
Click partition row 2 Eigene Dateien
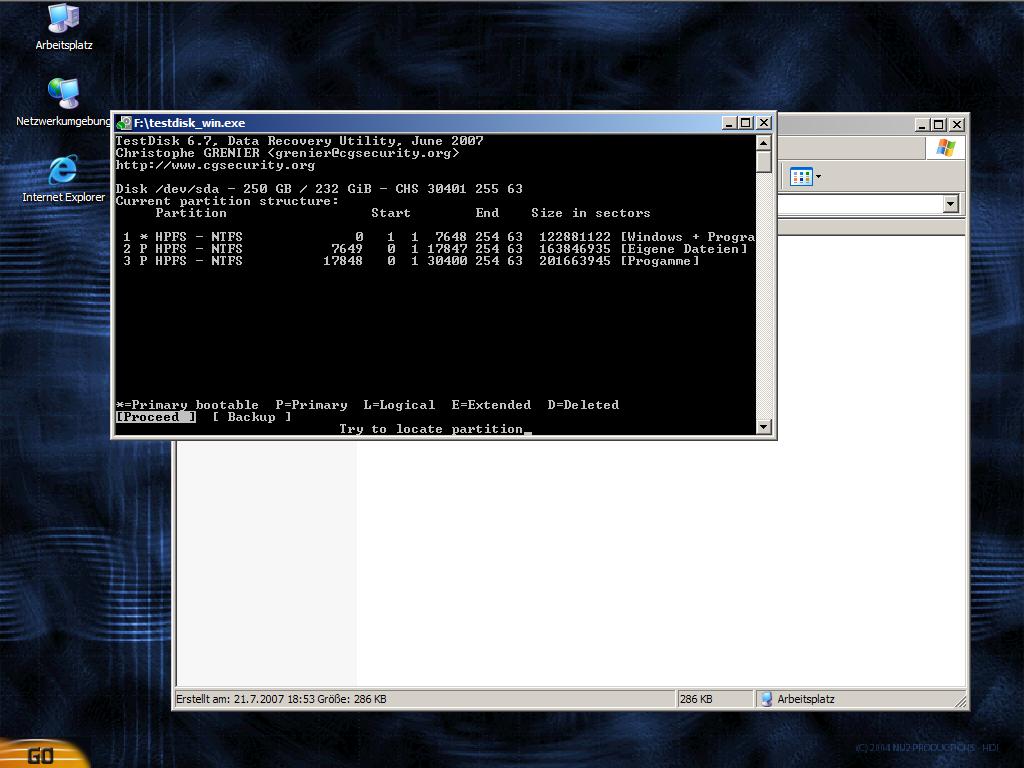coord(436,249)
